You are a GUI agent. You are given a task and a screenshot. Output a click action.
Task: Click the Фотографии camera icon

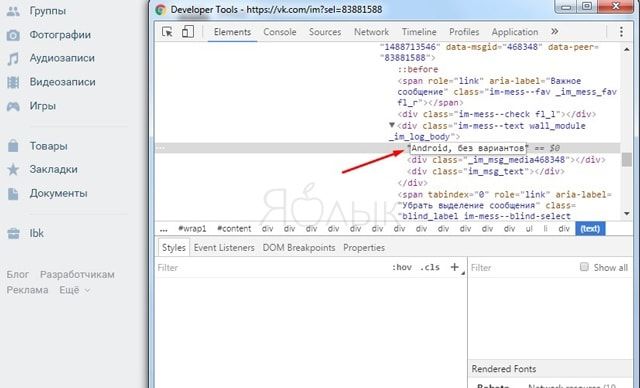click(x=13, y=35)
